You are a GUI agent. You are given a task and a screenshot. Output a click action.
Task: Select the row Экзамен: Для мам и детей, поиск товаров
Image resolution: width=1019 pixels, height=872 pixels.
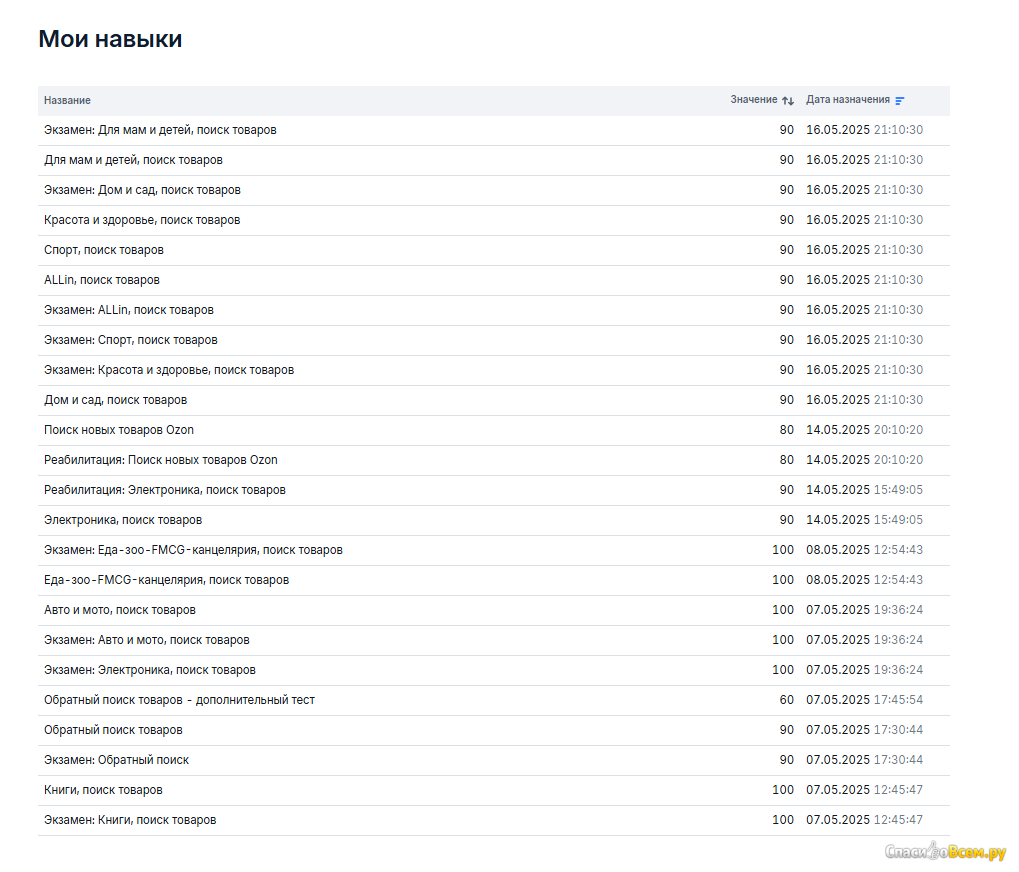(494, 131)
